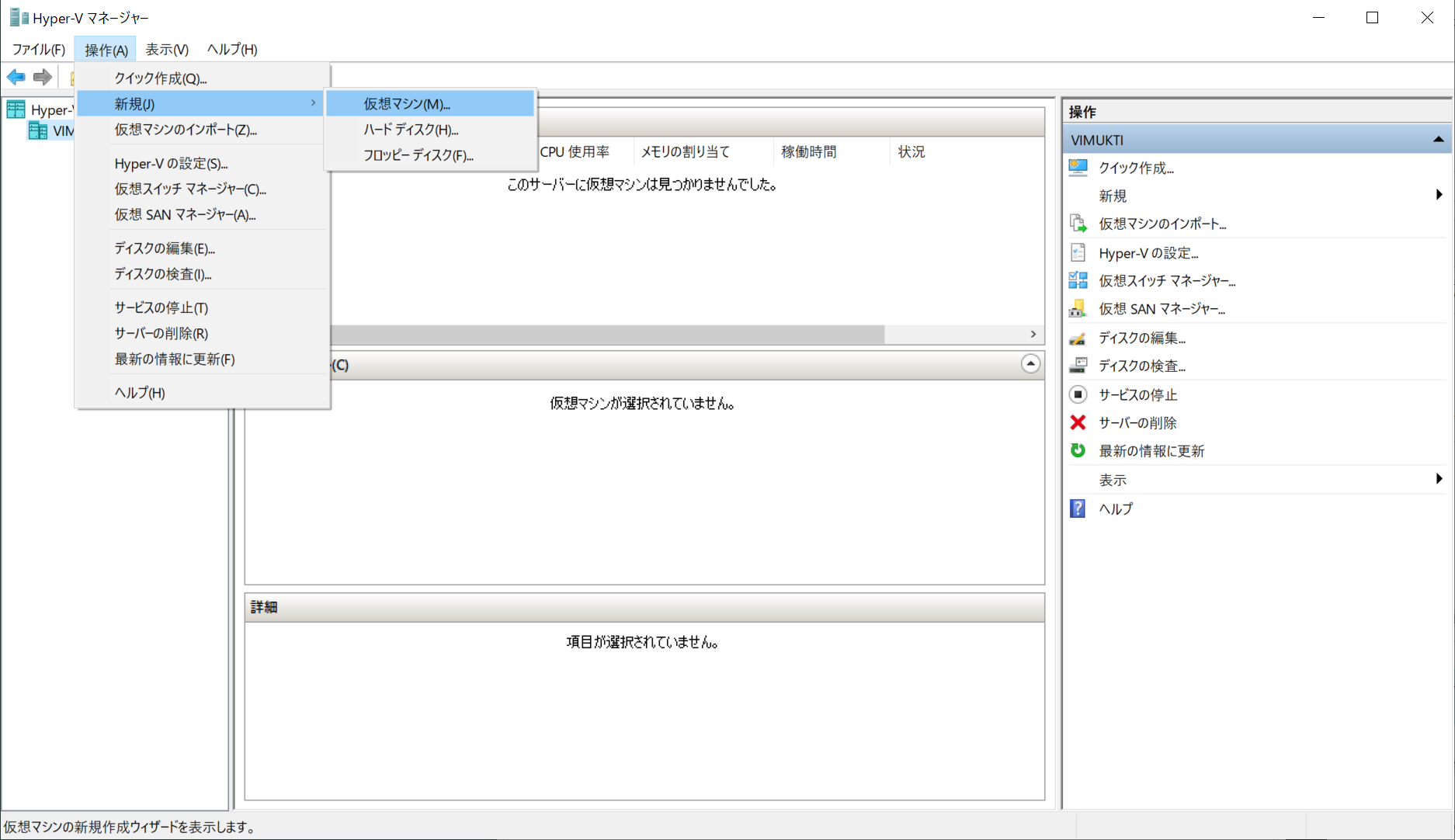Select 仮想マシン(M)... in 新規 submenu
1455x840 pixels.
pyautogui.click(x=430, y=103)
